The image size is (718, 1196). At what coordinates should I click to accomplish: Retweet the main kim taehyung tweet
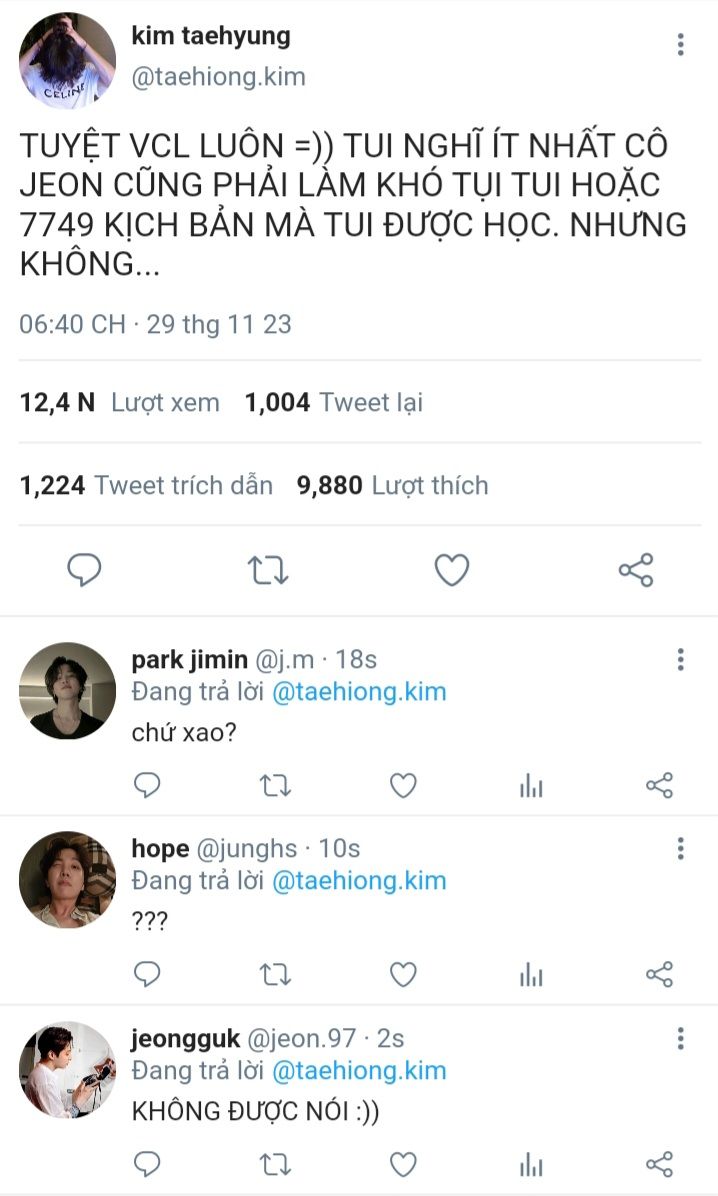tap(268, 570)
